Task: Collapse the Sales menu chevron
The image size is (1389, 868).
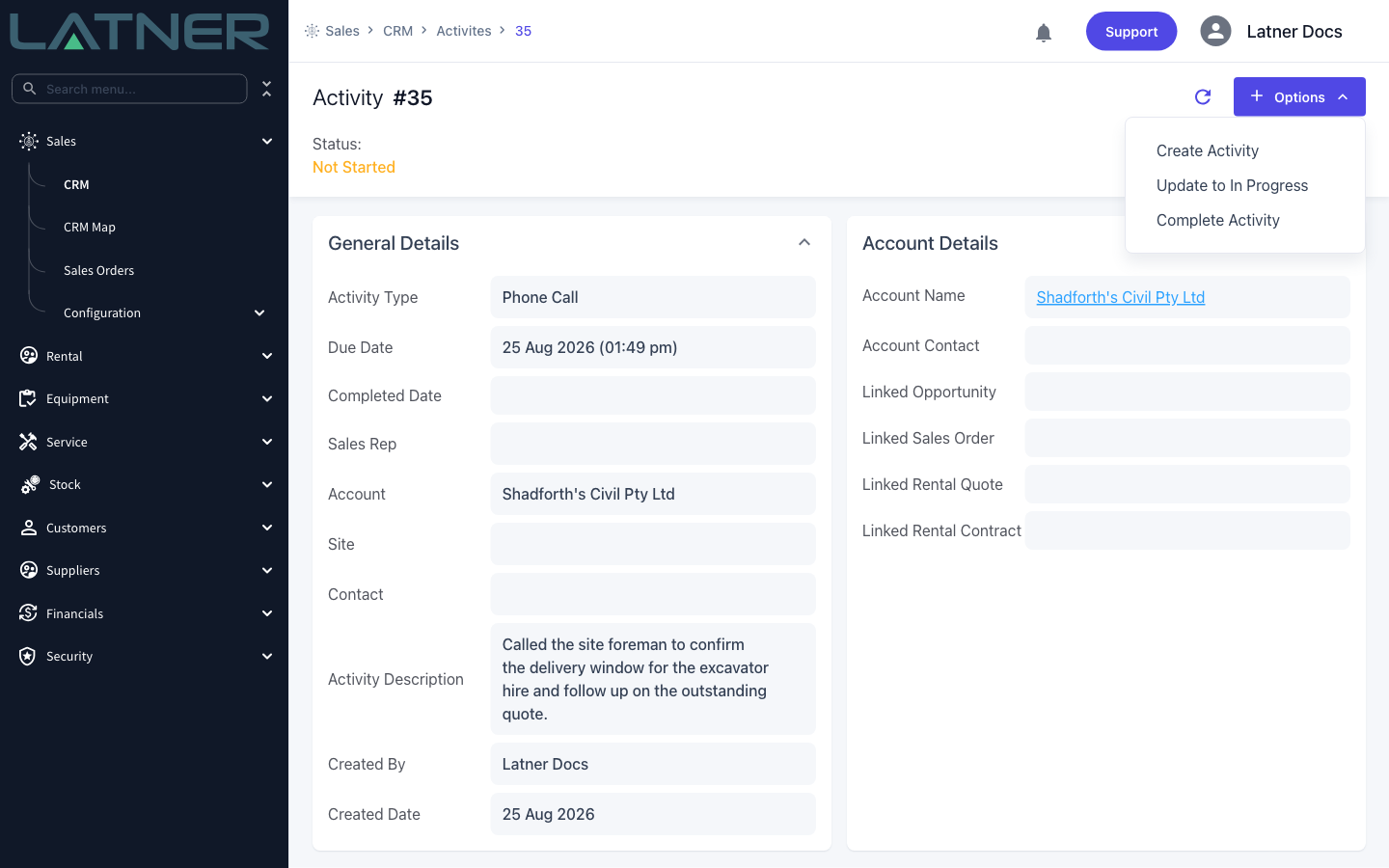Action: pos(267,141)
